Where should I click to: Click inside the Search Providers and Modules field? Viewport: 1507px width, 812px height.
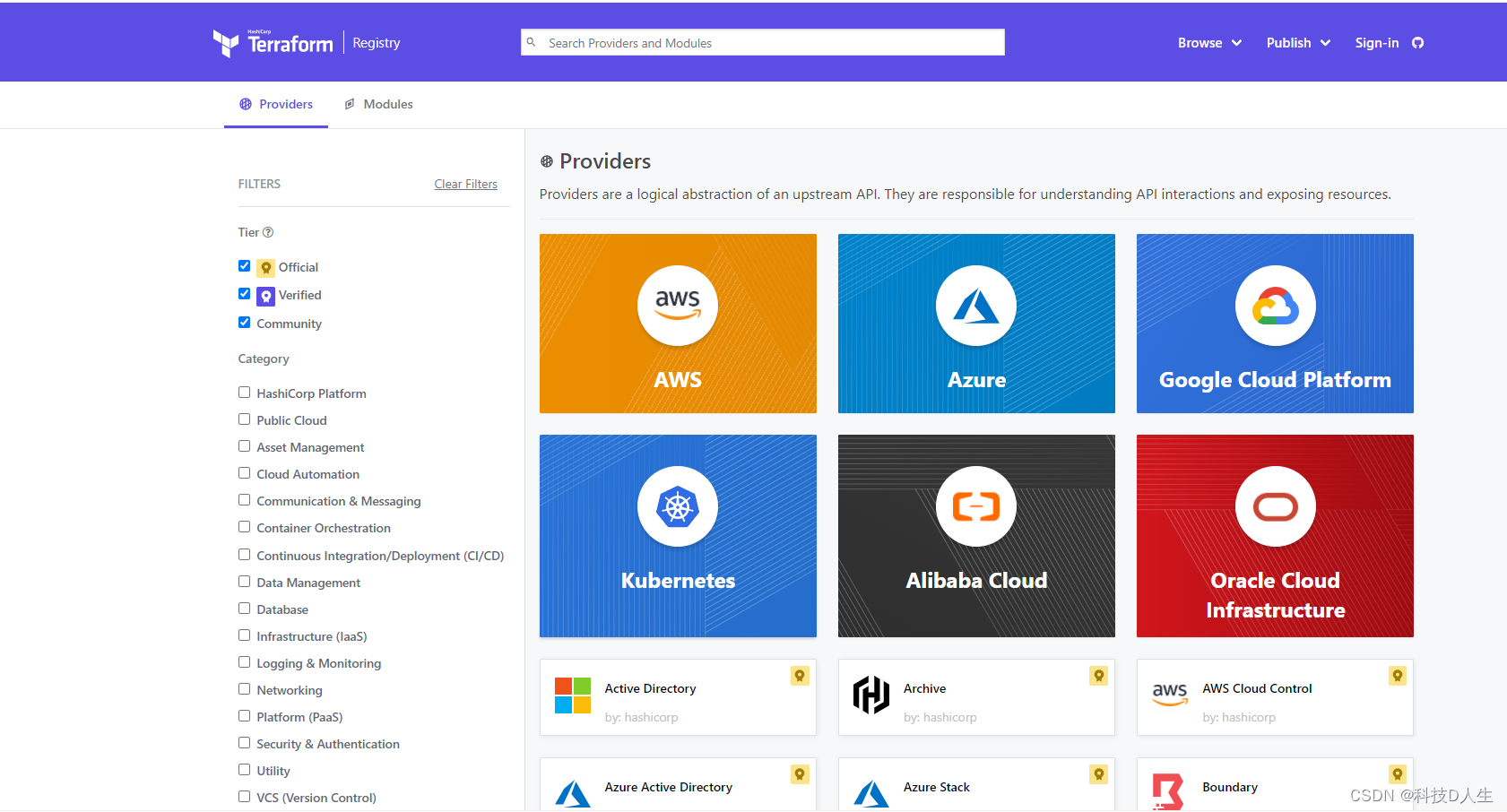[762, 42]
